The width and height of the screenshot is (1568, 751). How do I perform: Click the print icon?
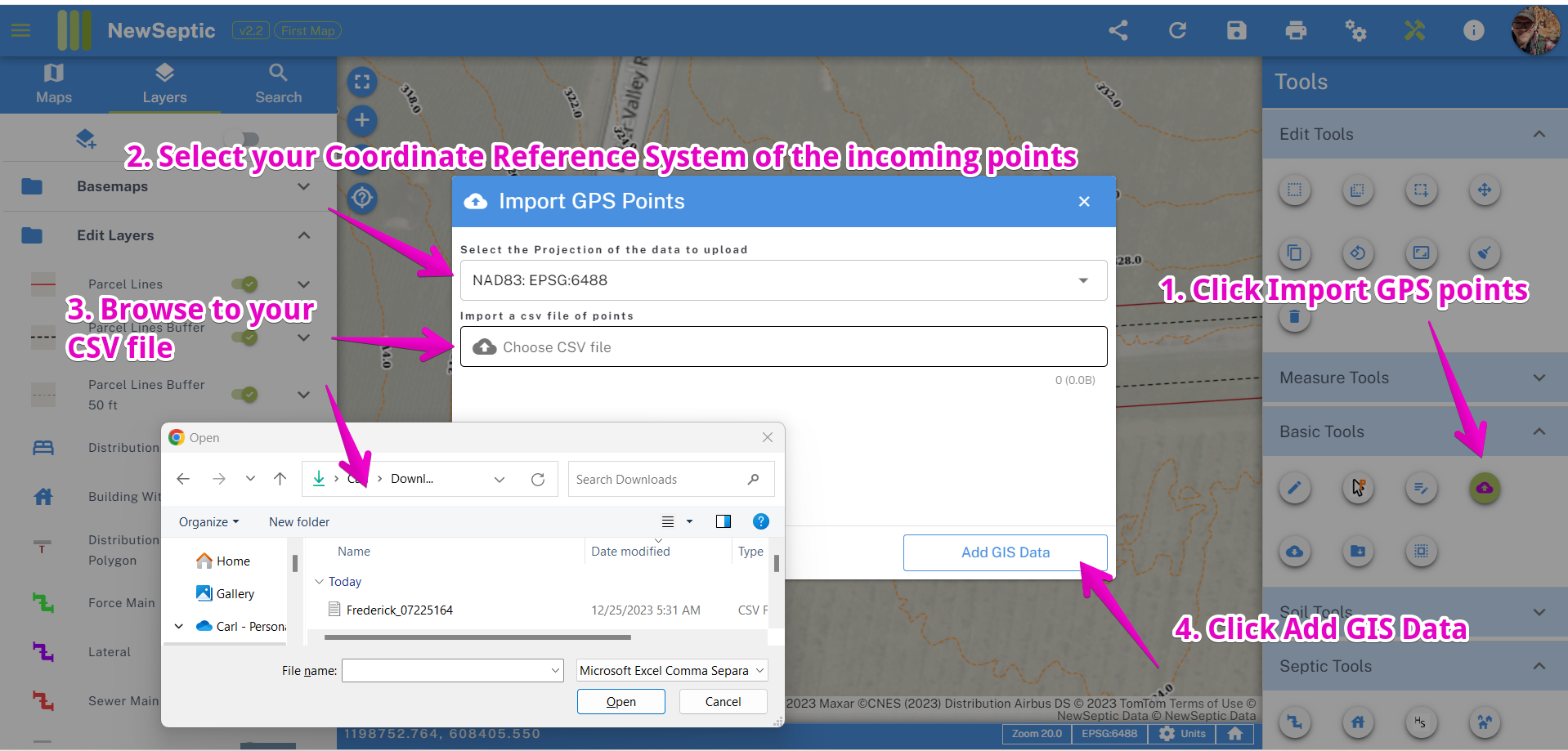point(1296,30)
